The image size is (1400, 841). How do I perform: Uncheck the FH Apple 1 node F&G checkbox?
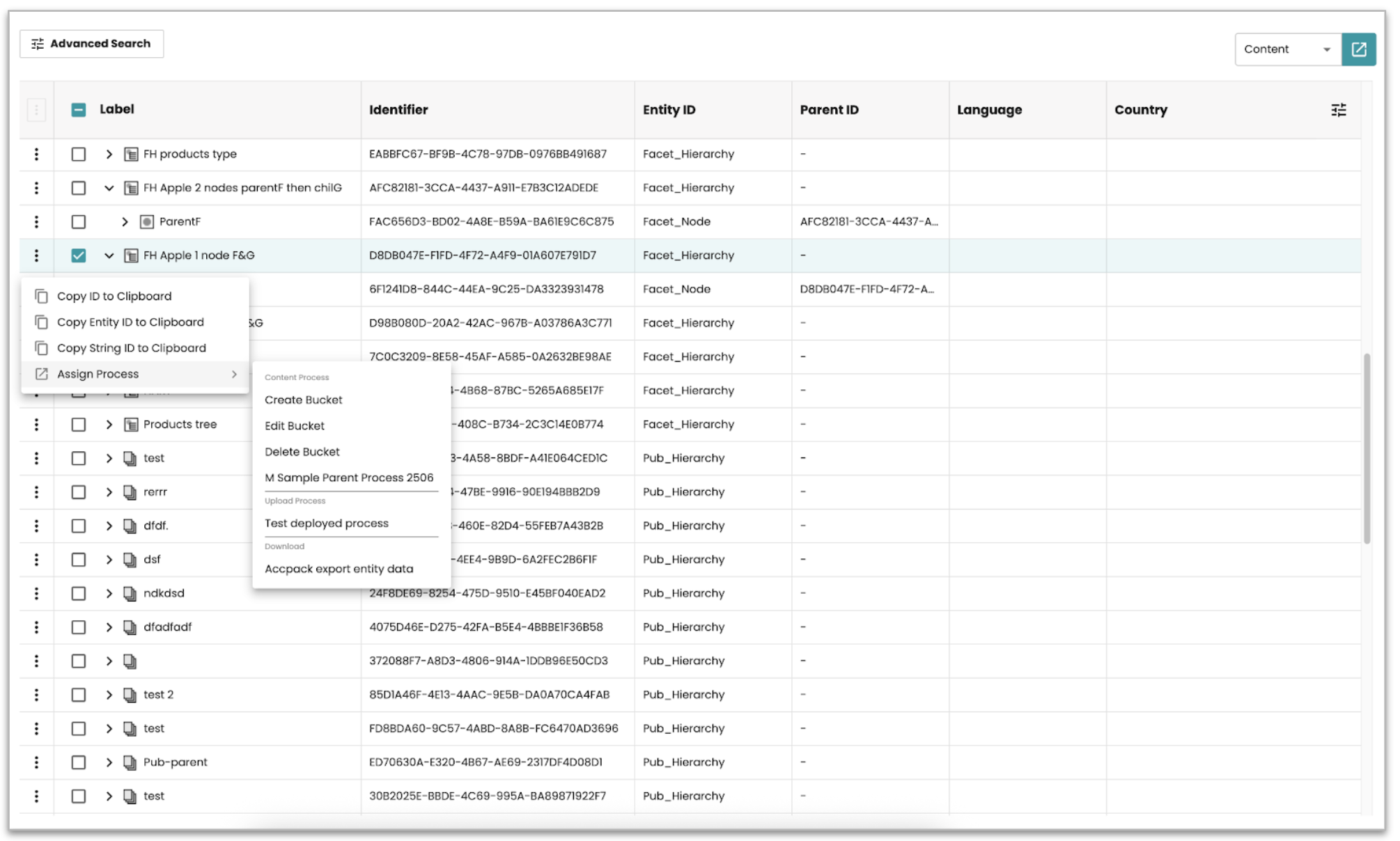(79, 256)
